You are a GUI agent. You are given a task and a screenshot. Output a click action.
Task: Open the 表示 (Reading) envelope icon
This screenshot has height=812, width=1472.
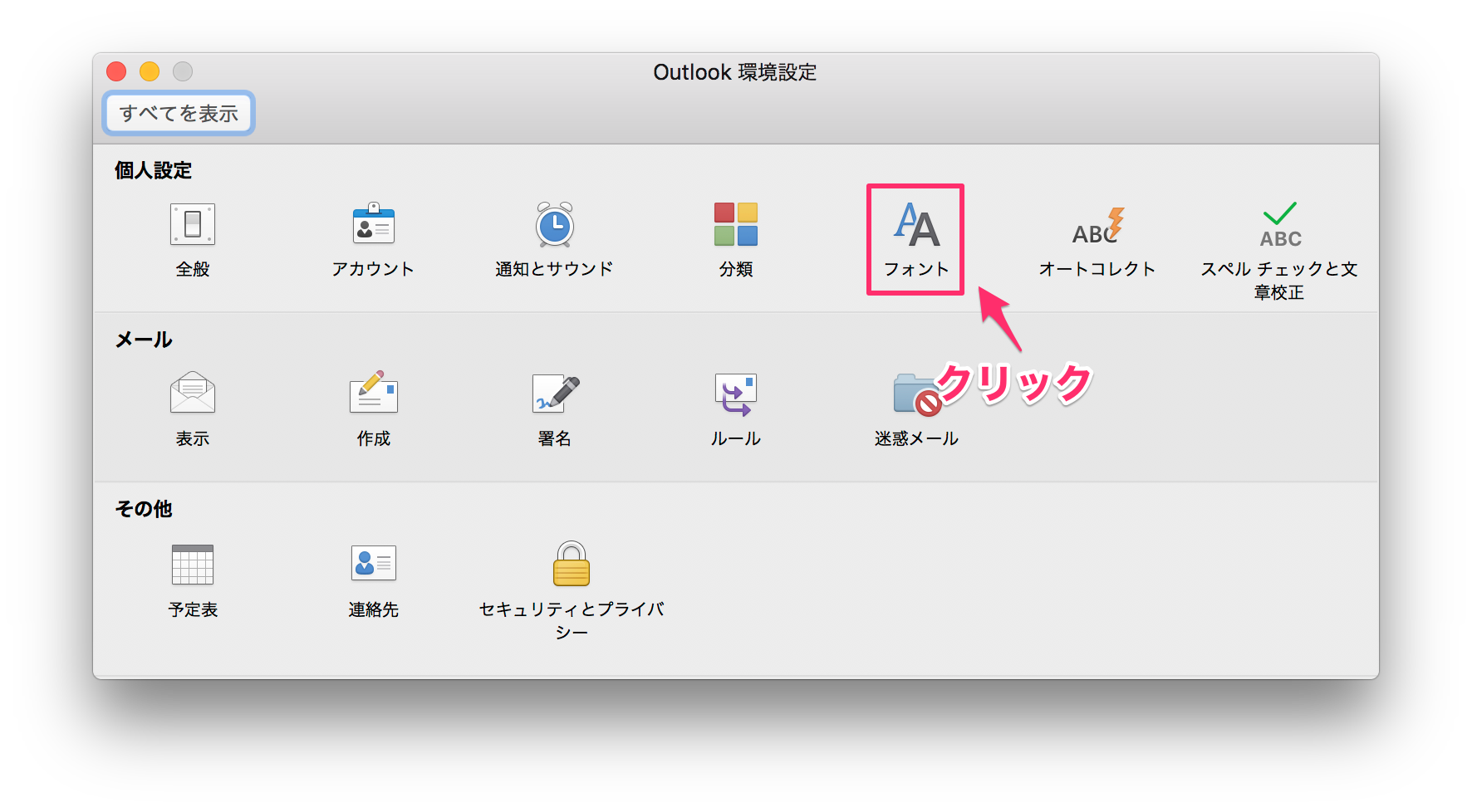193,393
